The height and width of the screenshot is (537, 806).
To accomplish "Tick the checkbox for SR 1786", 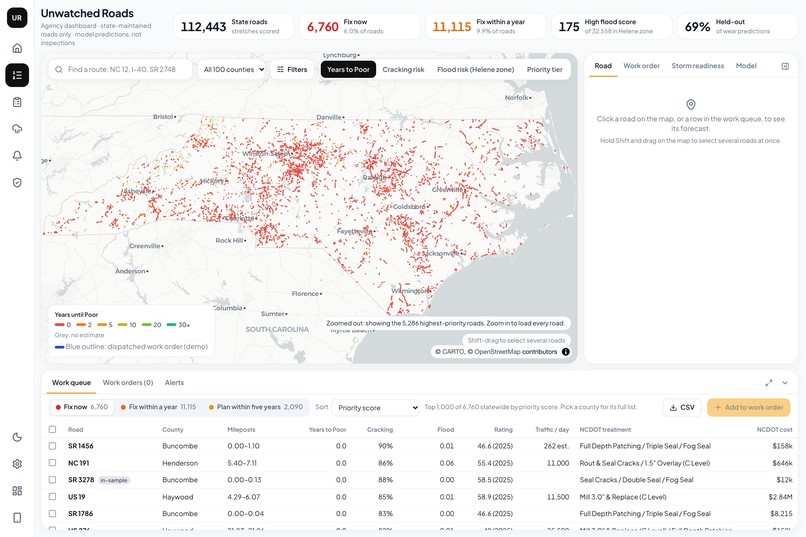I will click(x=52, y=513).
